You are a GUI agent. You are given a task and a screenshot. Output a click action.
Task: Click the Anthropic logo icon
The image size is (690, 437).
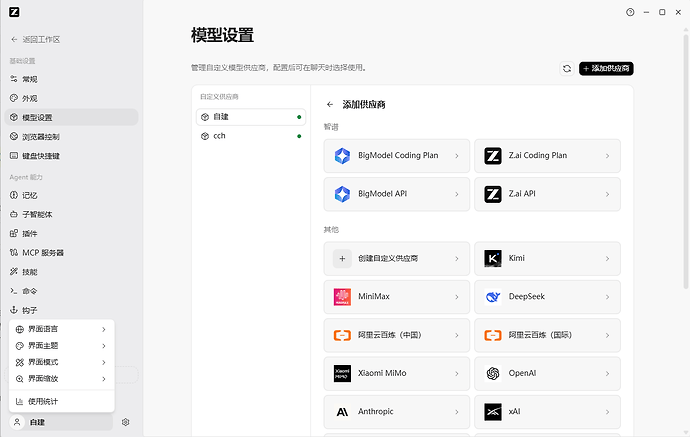tap(342, 412)
